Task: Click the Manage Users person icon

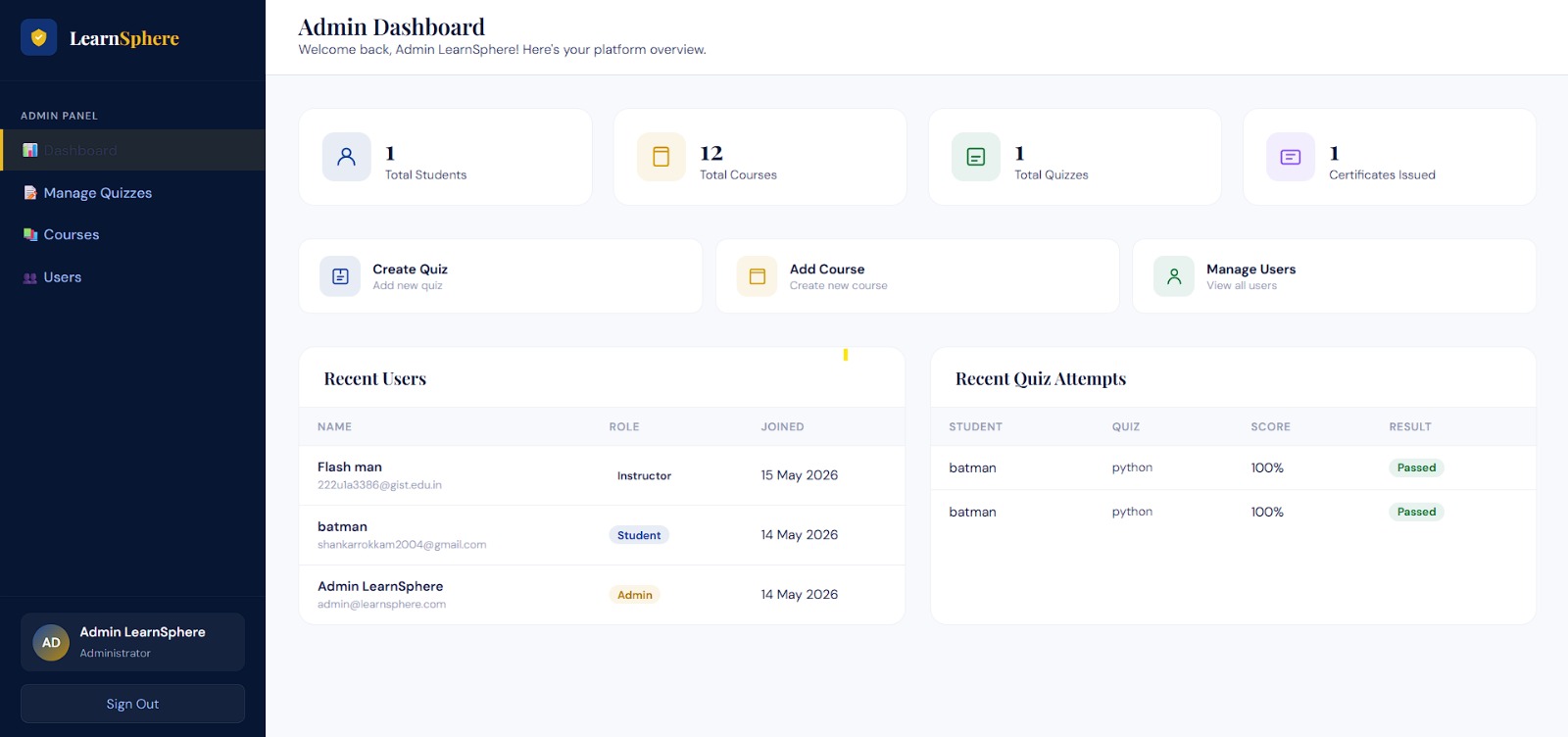Action: tap(1174, 276)
